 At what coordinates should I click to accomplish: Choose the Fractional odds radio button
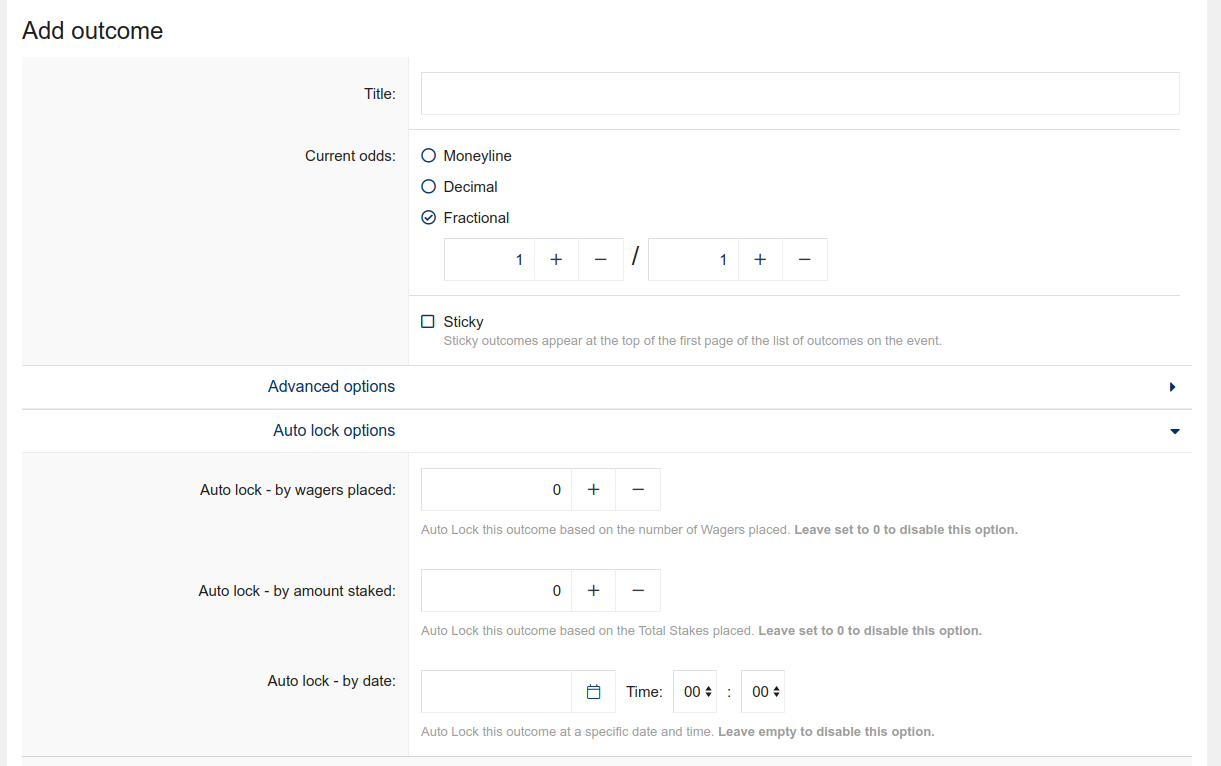pyautogui.click(x=429, y=218)
